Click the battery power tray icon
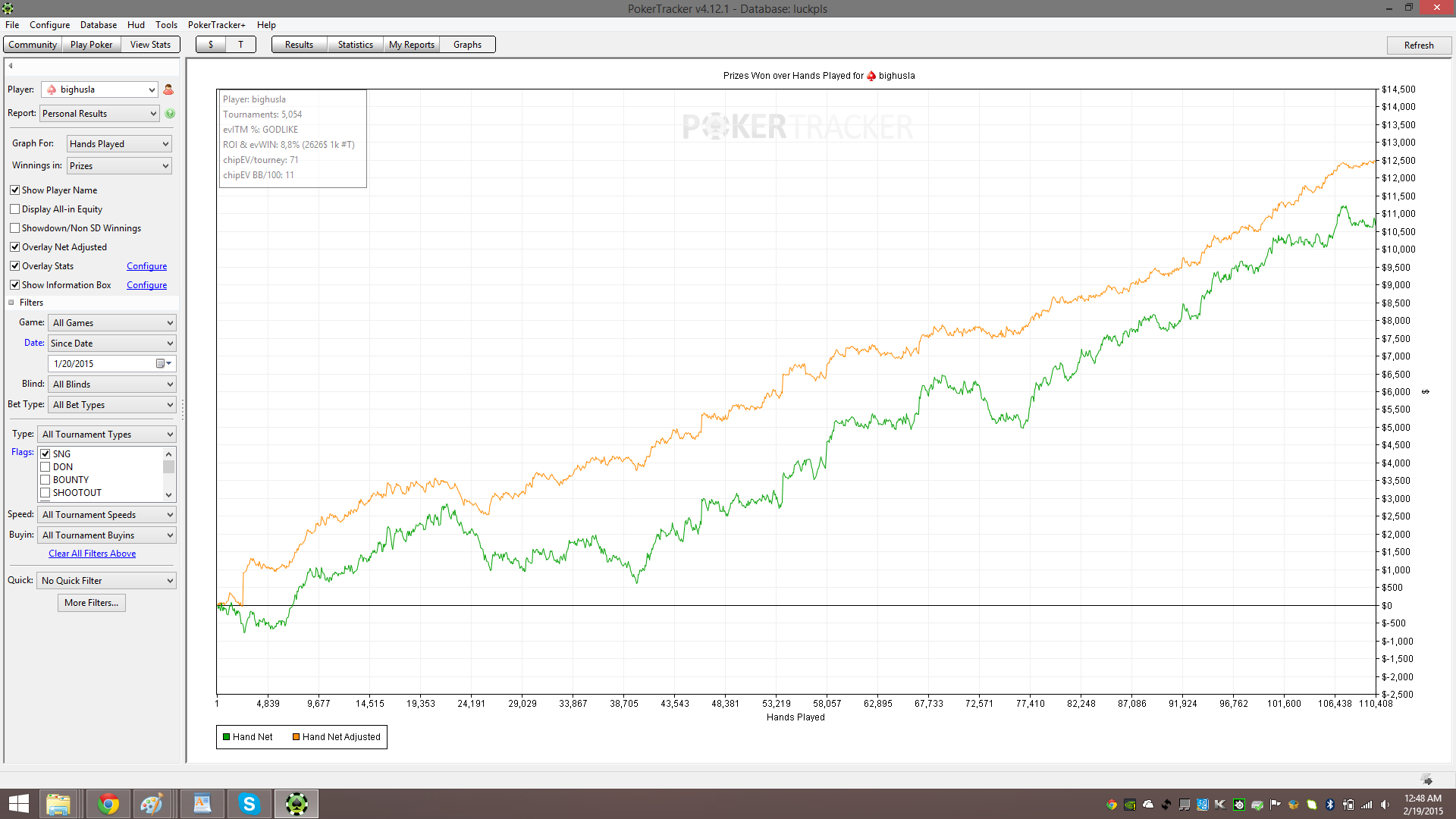 coord(1348,805)
